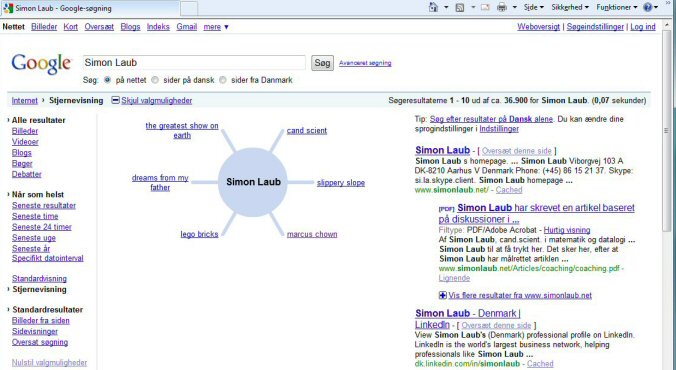Viewport: 676px width, 370px height.
Task: Follow 'dreams from my father' wheel link
Action: click(x=160, y=182)
